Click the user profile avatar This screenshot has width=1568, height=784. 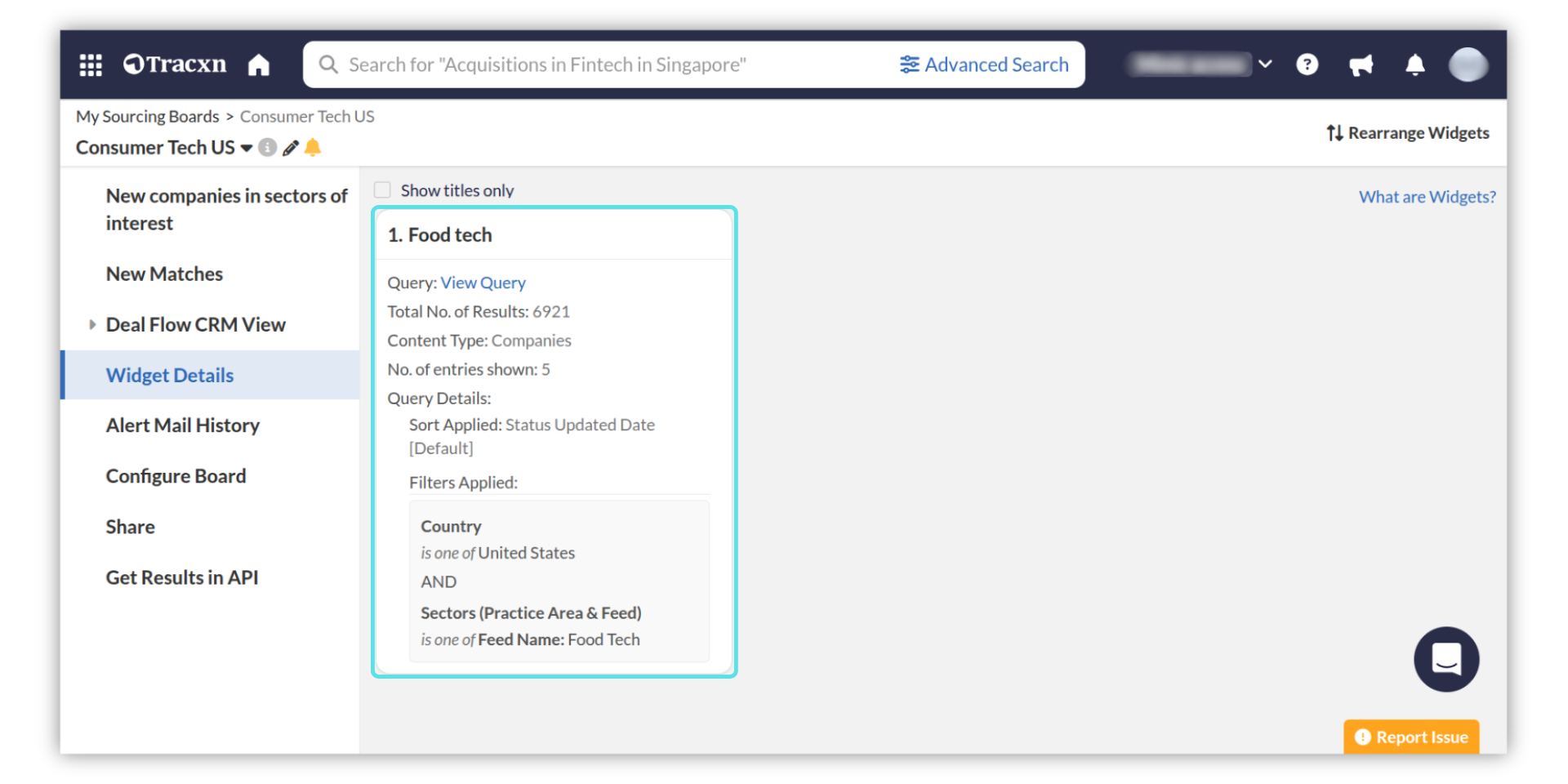[1468, 65]
